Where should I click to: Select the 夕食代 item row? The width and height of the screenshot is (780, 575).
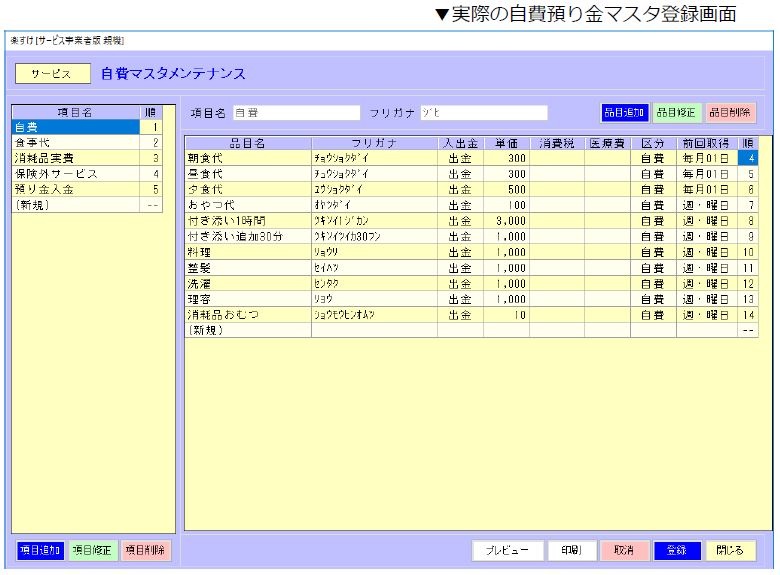click(472, 189)
